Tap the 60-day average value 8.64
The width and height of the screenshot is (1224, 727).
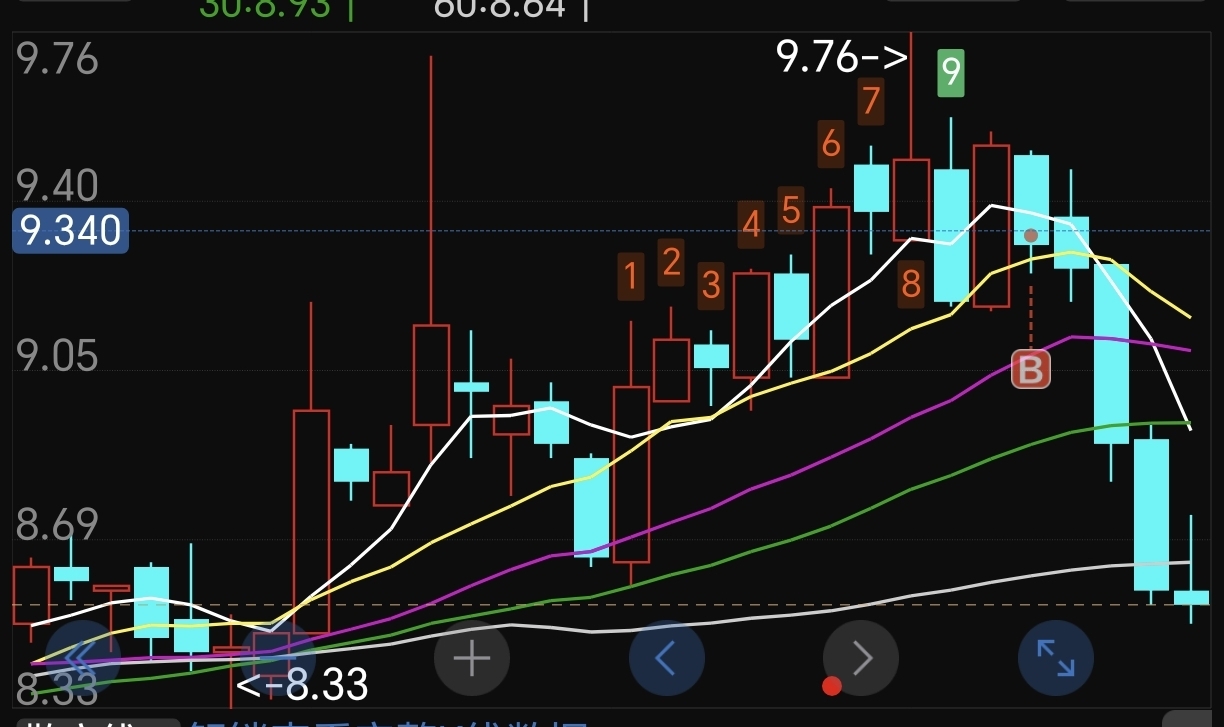tap(499, 8)
